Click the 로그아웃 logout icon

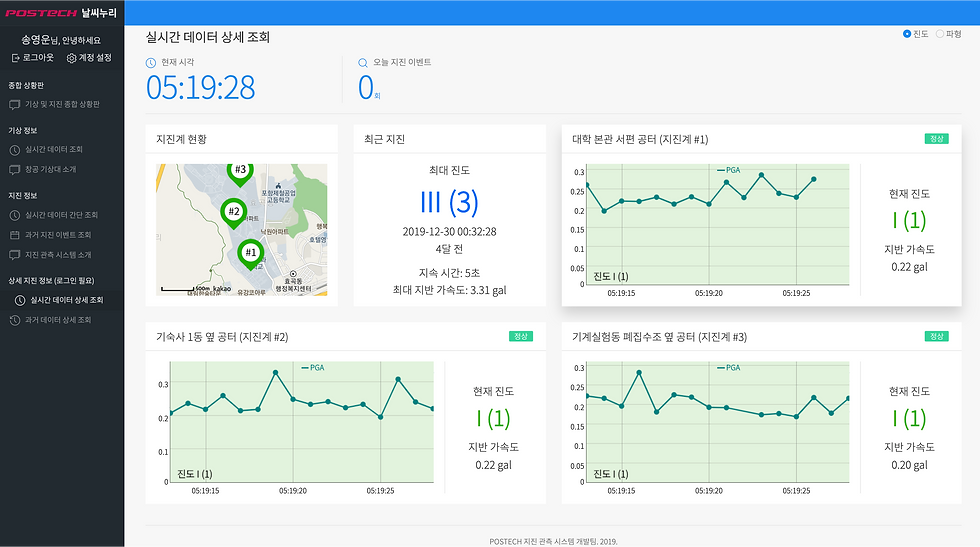[16, 58]
